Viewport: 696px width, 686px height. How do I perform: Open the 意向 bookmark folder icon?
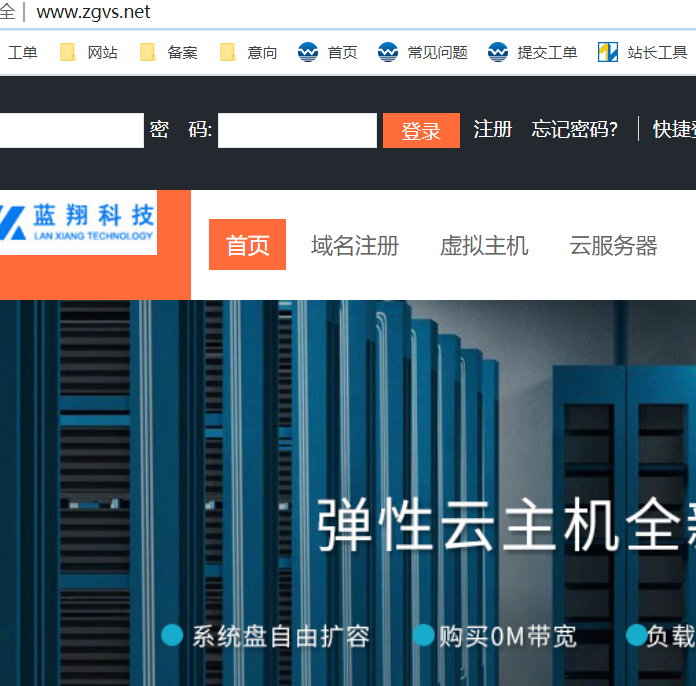[x=228, y=52]
